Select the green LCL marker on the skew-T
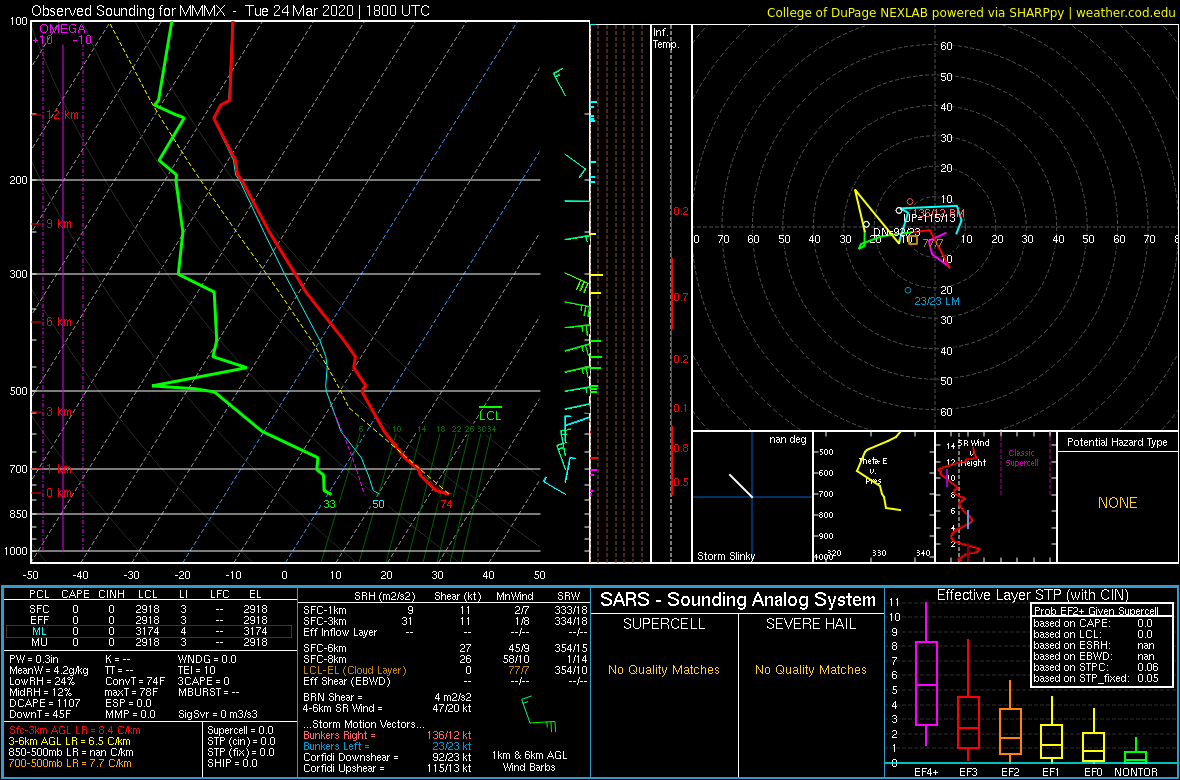Screen dimensions: 1180x780 [489, 414]
